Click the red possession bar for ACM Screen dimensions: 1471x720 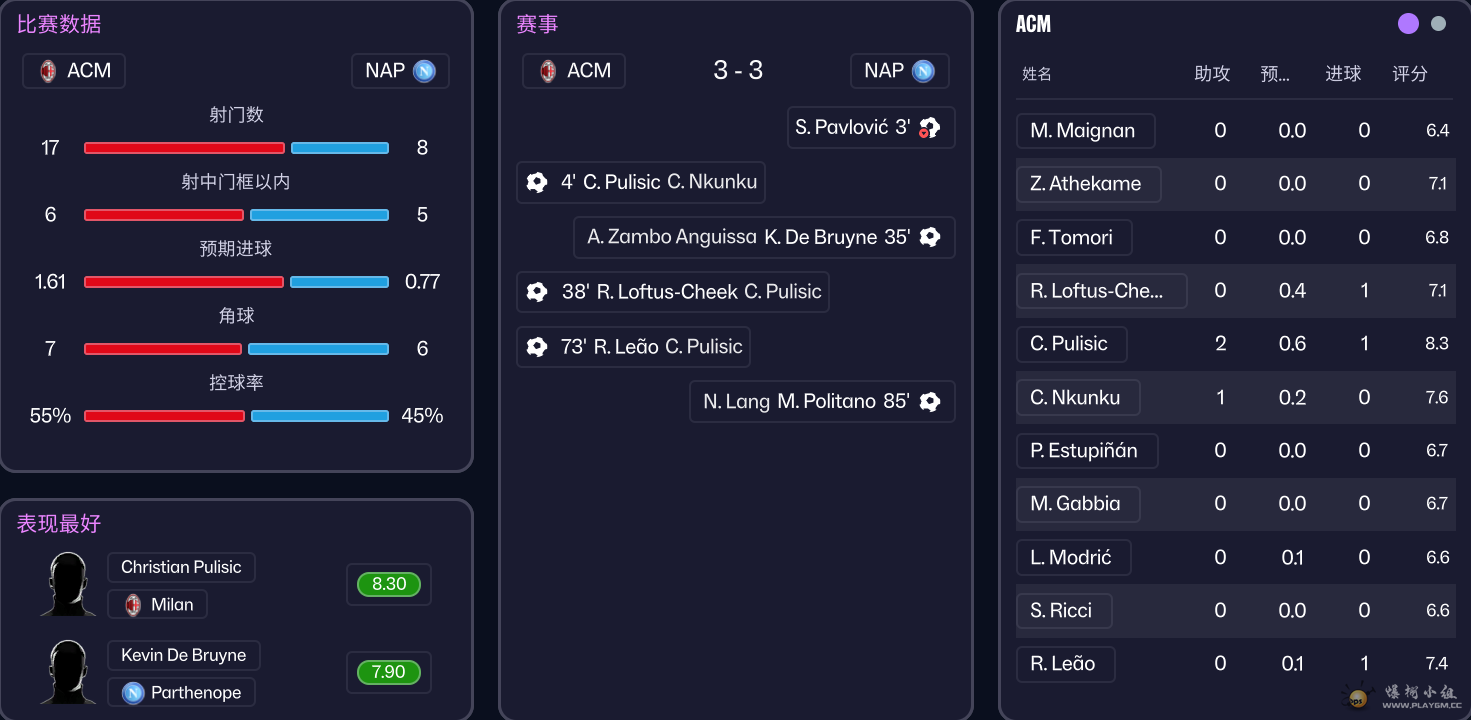pyautogui.click(x=164, y=416)
